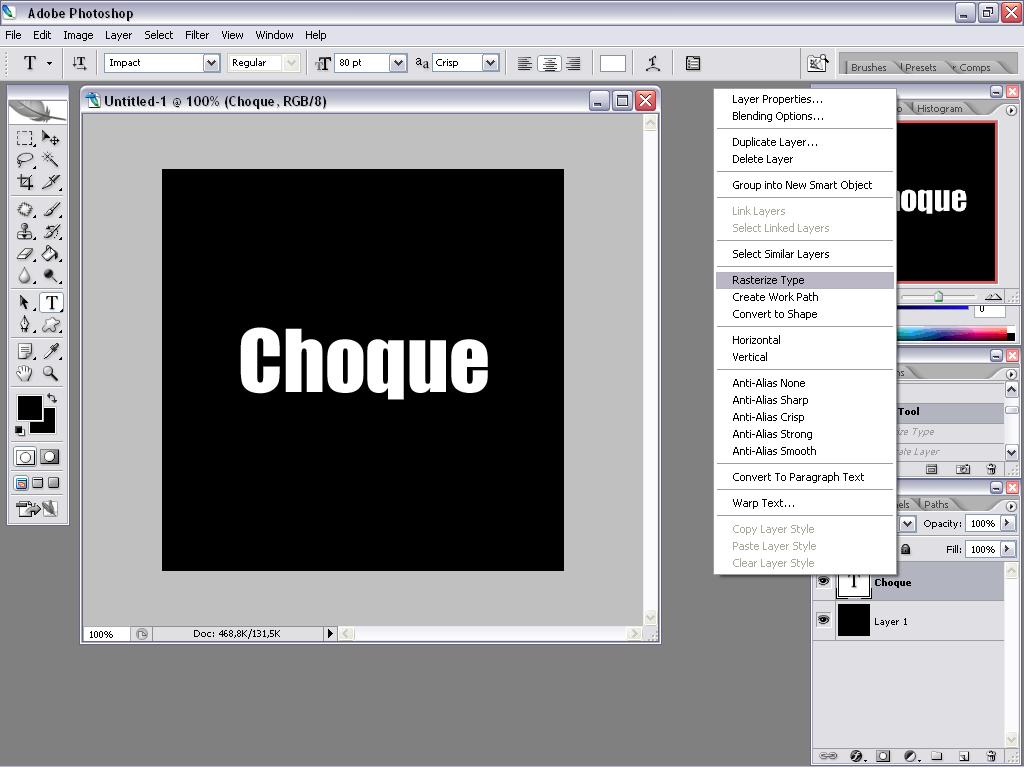Select the Eyedropper tool
The image size is (1024, 768).
pyautogui.click(x=50, y=351)
